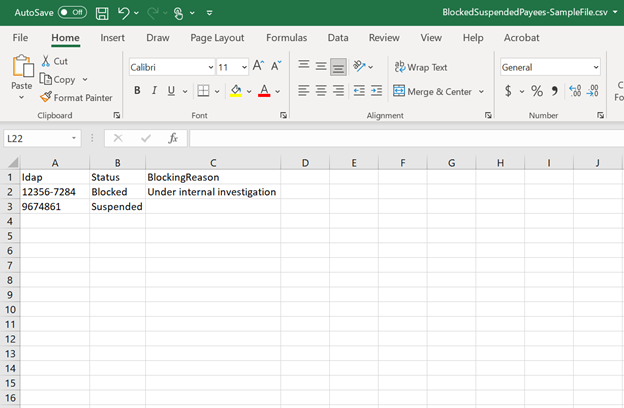Decrease indent
Image resolution: width=624 pixels, height=408 pixels.
359,91
